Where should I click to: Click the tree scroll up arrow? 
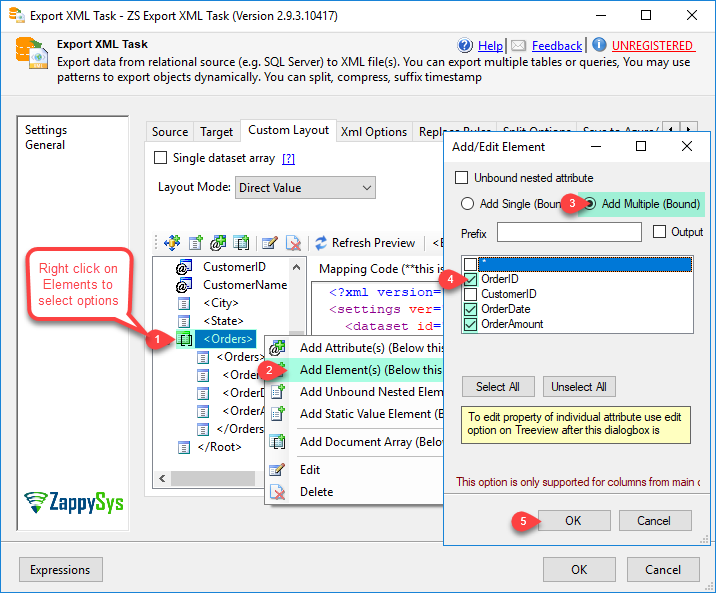(296, 267)
